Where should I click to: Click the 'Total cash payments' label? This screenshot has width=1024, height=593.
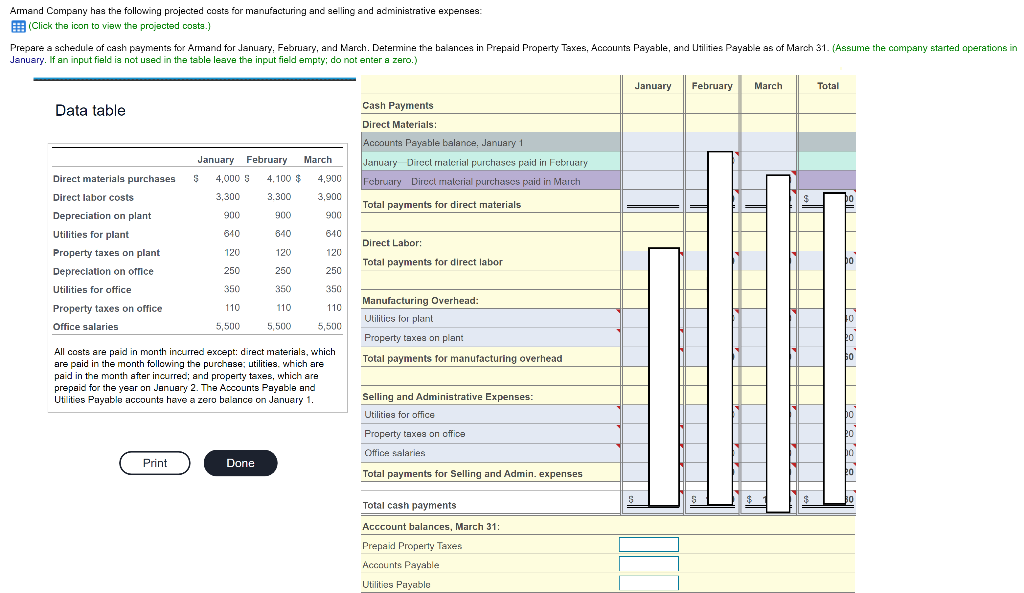pos(409,505)
